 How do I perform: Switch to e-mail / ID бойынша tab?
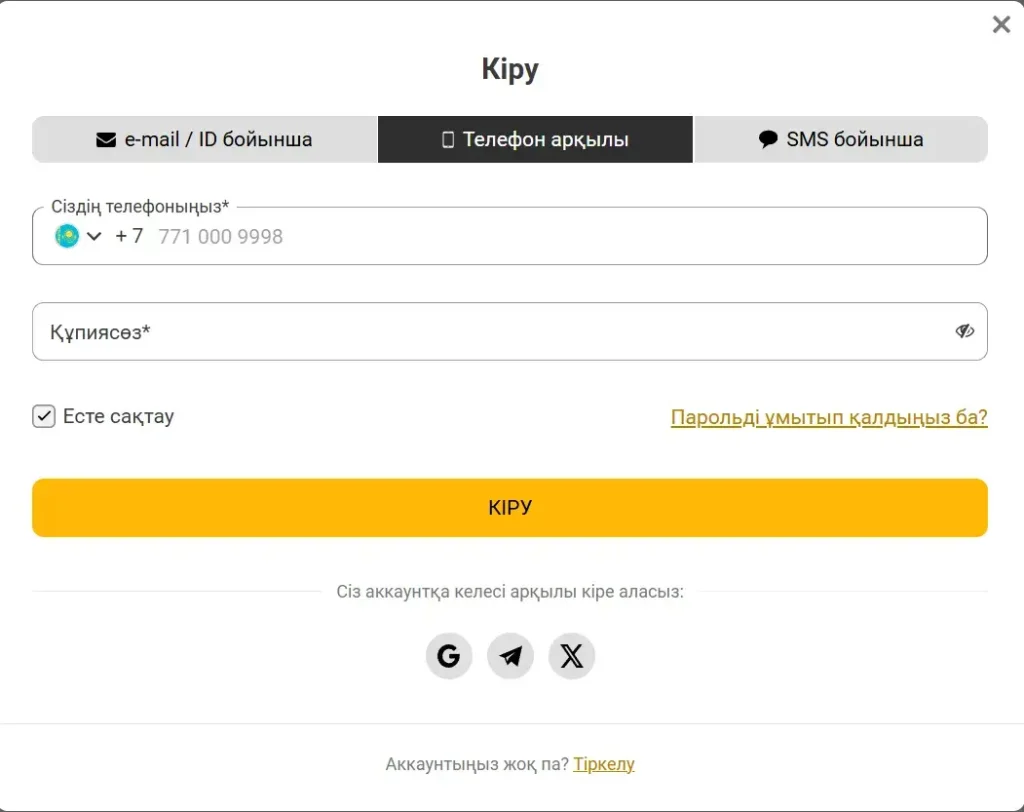[x=204, y=139]
